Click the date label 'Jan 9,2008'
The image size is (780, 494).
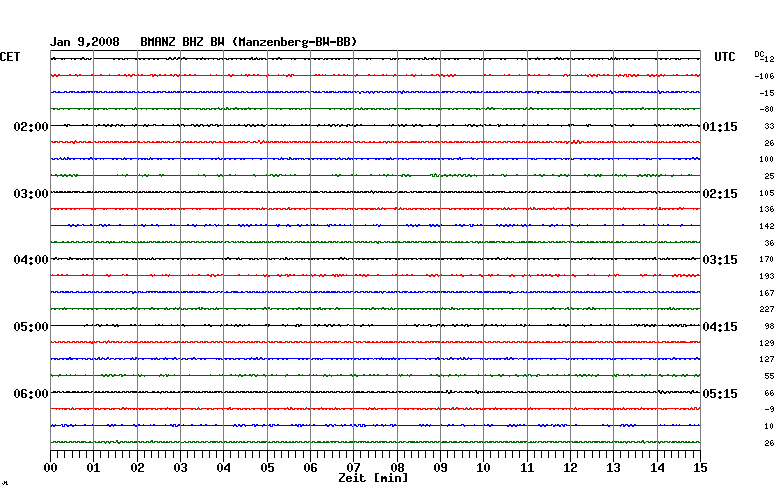(x=85, y=42)
